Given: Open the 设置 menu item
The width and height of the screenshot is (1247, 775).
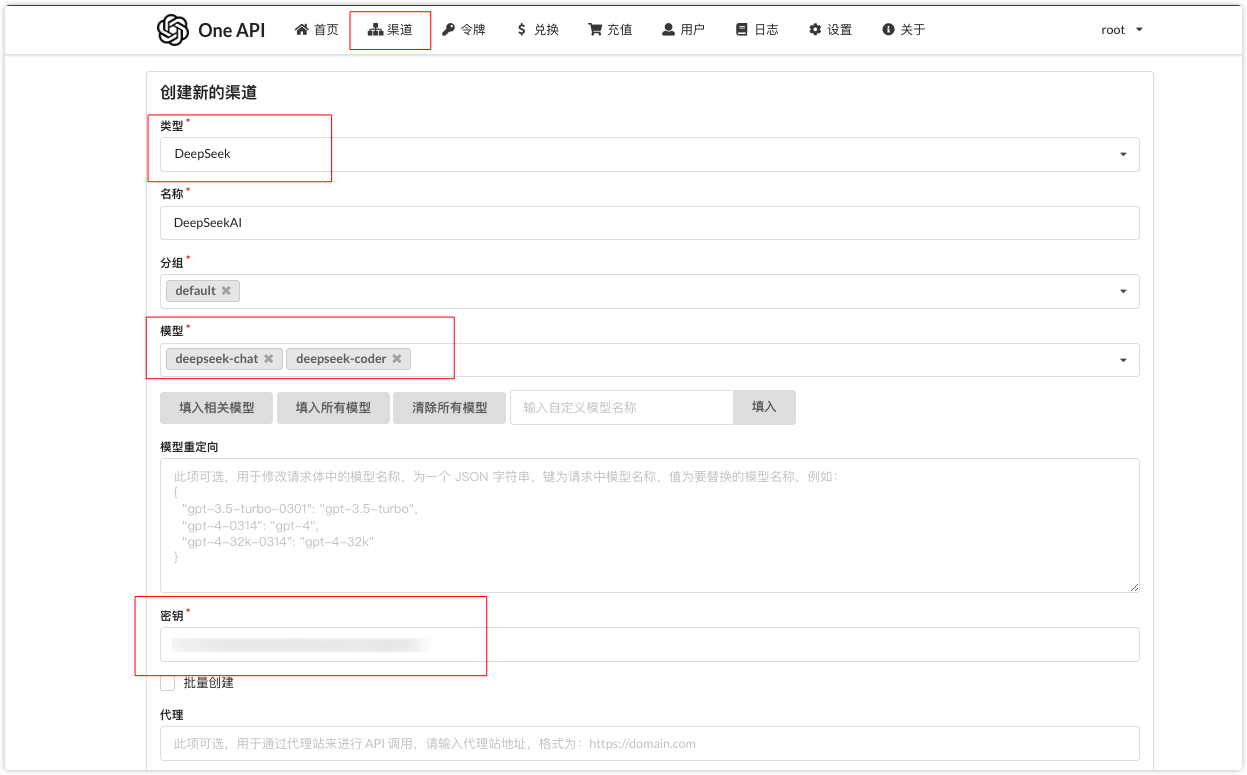Looking at the screenshot, I should (x=830, y=30).
